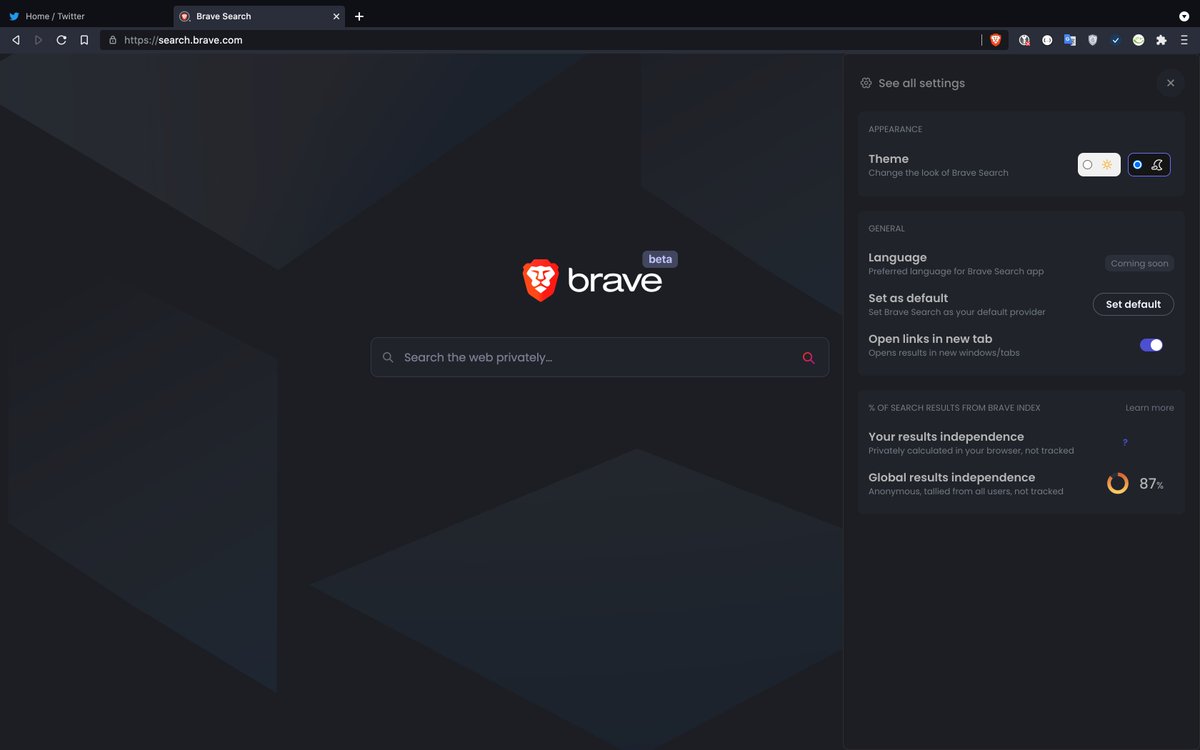
Task: Select the dark theme option
Action: click(1149, 164)
